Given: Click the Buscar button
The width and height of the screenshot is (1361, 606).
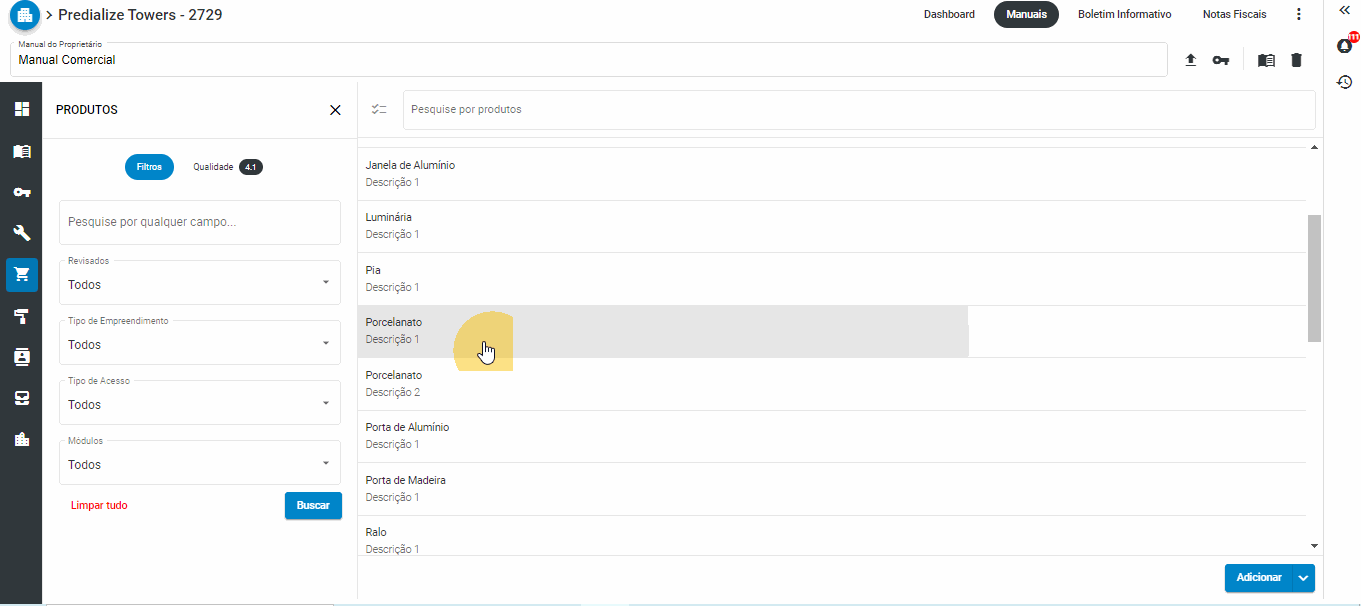Looking at the screenshot, I should click(x=313, y=505).
